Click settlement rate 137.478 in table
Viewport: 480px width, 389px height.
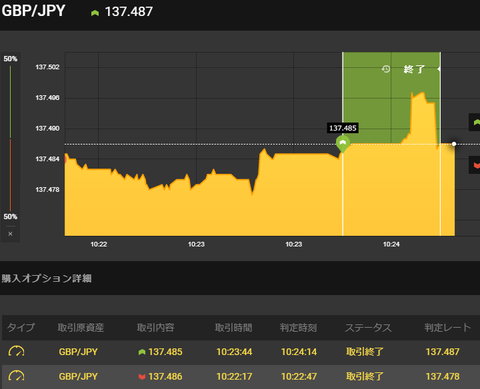click(443, 376)
